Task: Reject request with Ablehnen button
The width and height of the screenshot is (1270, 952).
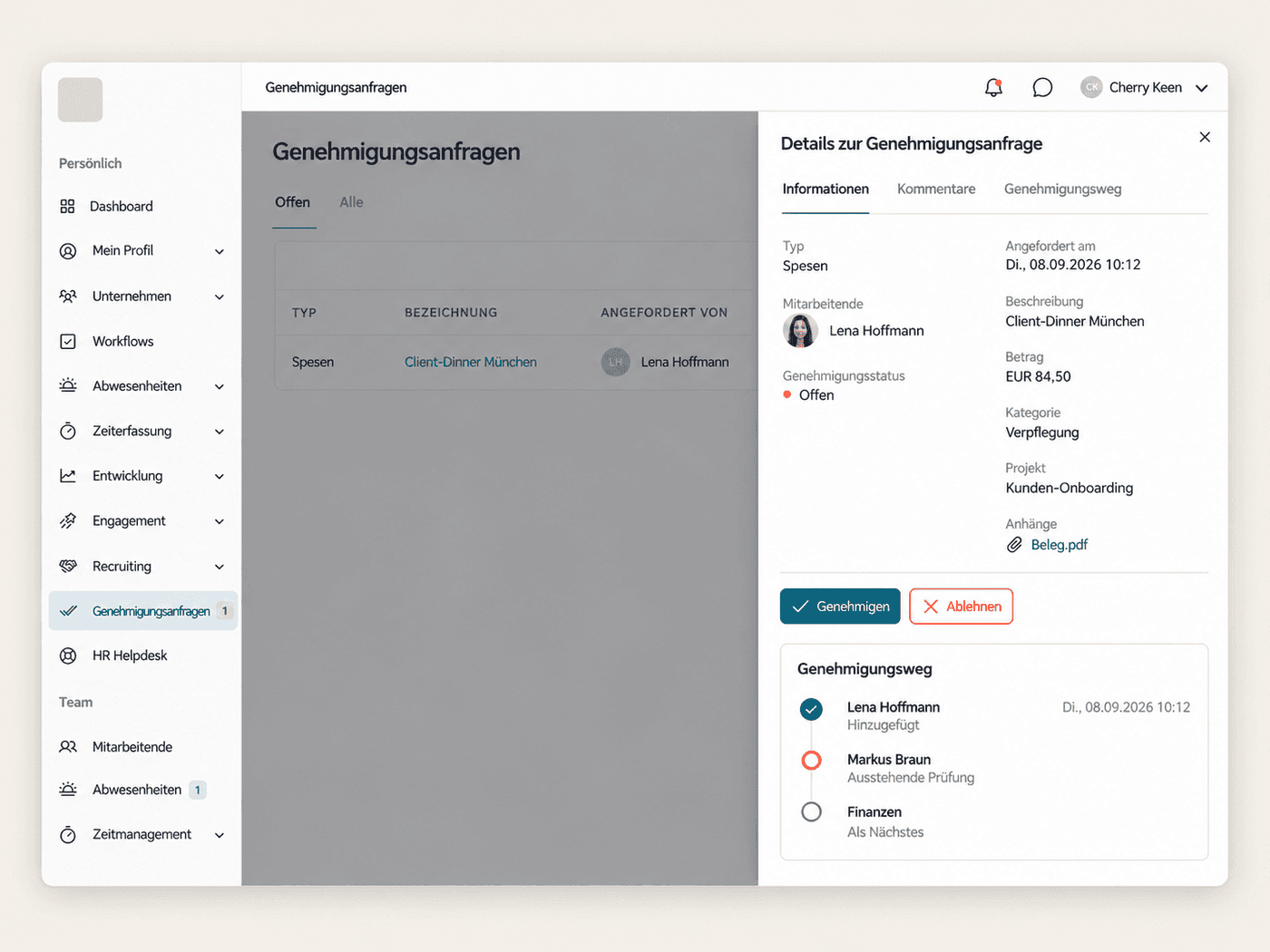Action: [961, 607]
